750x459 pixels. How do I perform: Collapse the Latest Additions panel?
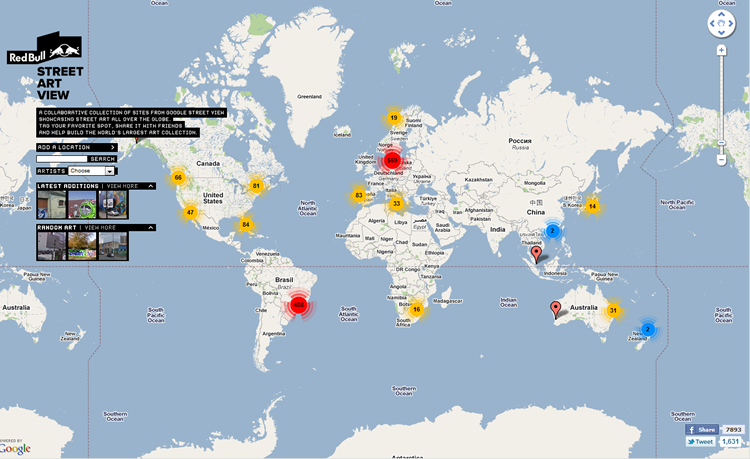coord(151,186)
